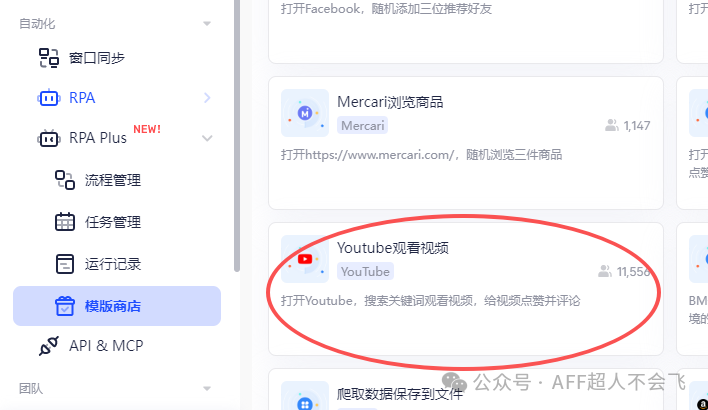Click the API & MCP plug icon

(x=48, y=346)
